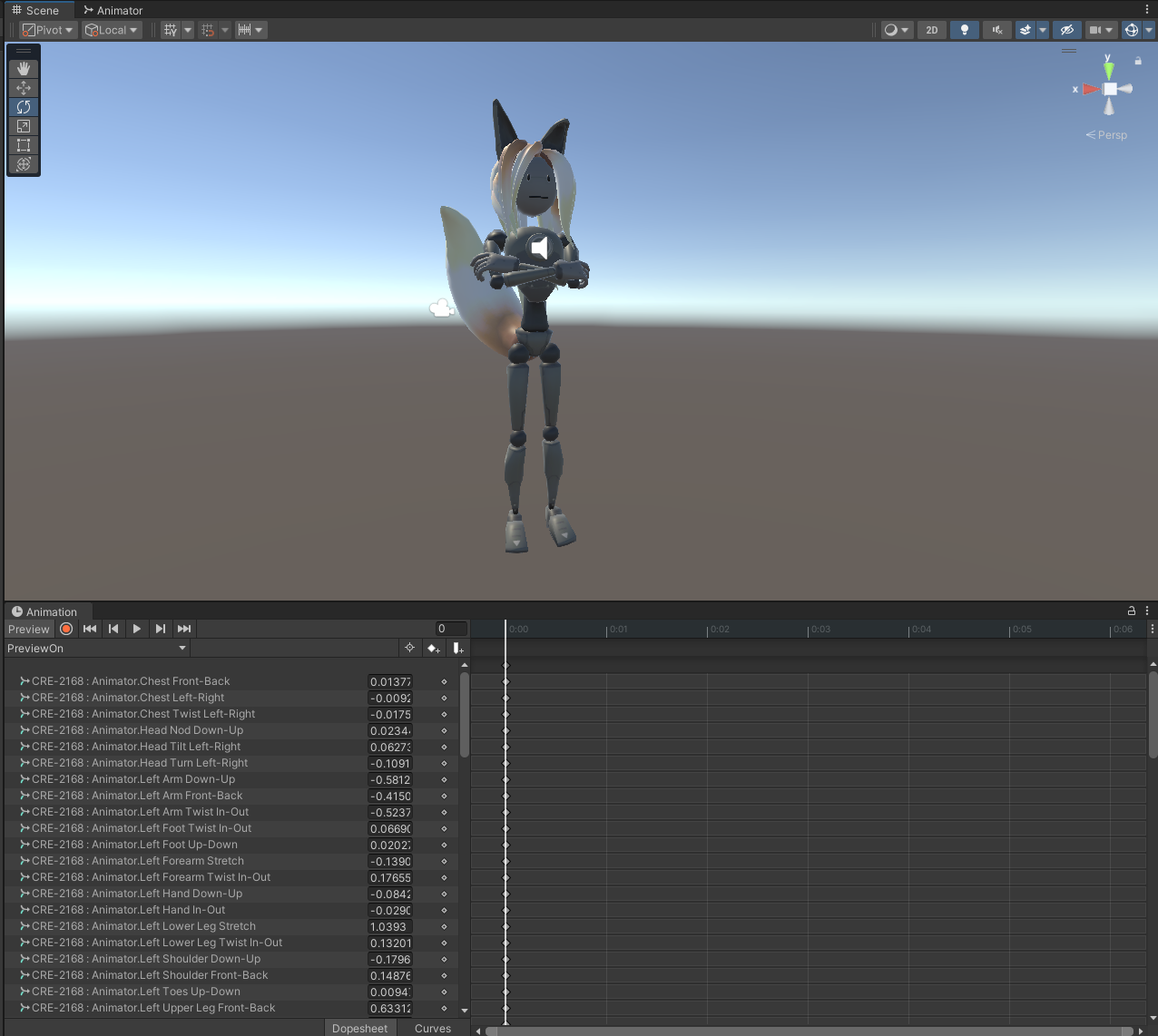Go to end of the clip

[x=184, y=629]
